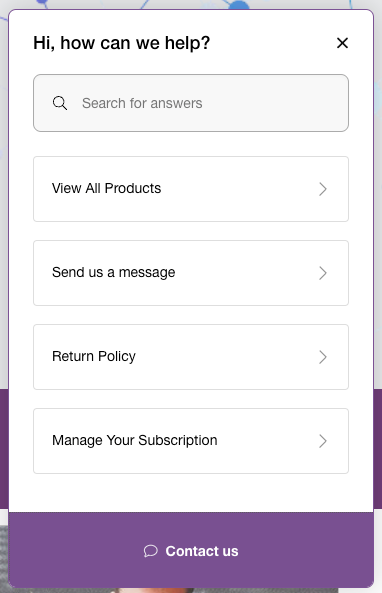
Task: Close the help widget with the X icon
Action: pos(342,43)
